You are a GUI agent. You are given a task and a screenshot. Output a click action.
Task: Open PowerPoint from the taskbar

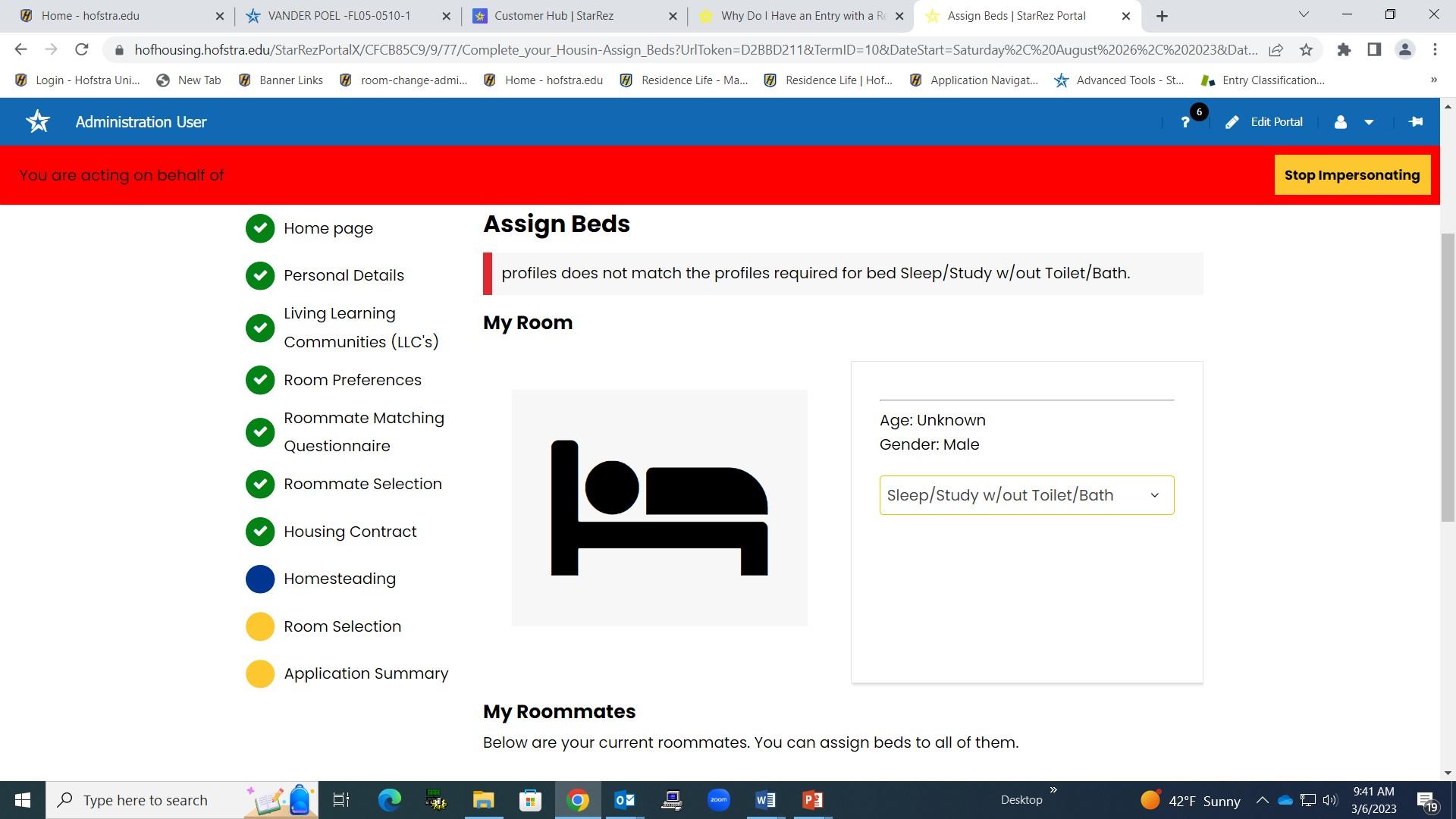[812, 799]
